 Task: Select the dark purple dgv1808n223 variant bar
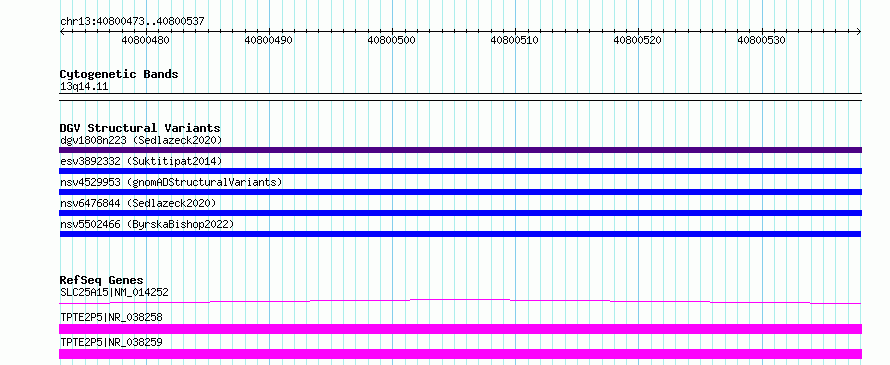pos(460,150)
